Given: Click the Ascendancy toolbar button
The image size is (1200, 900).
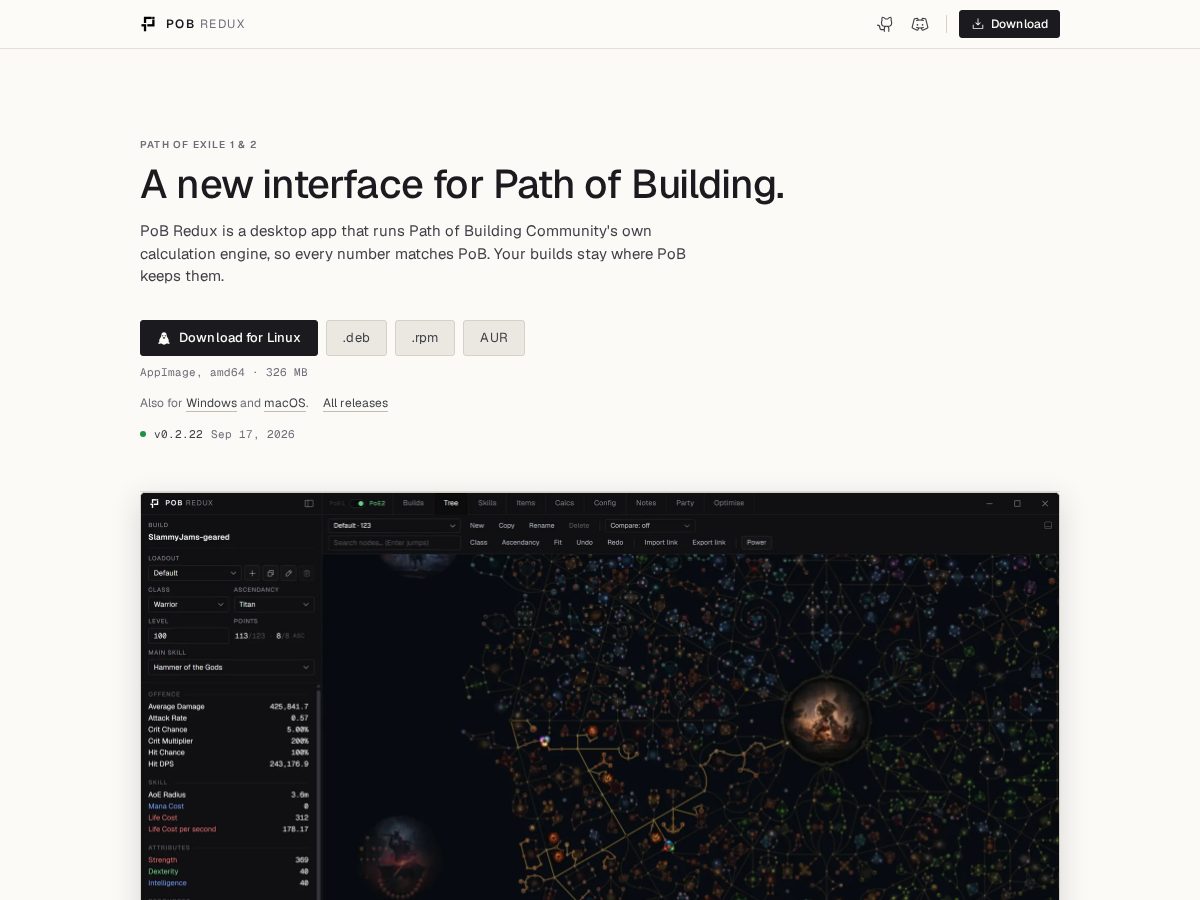Looking at the screenshot, I should pyautogui.click(x=520, y=543).
